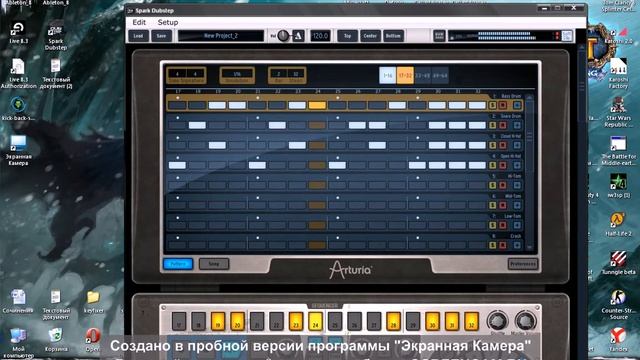Mute the Mid-Tom track
The height and width of the screenshot is (360, 640).
tap(503, 205)
